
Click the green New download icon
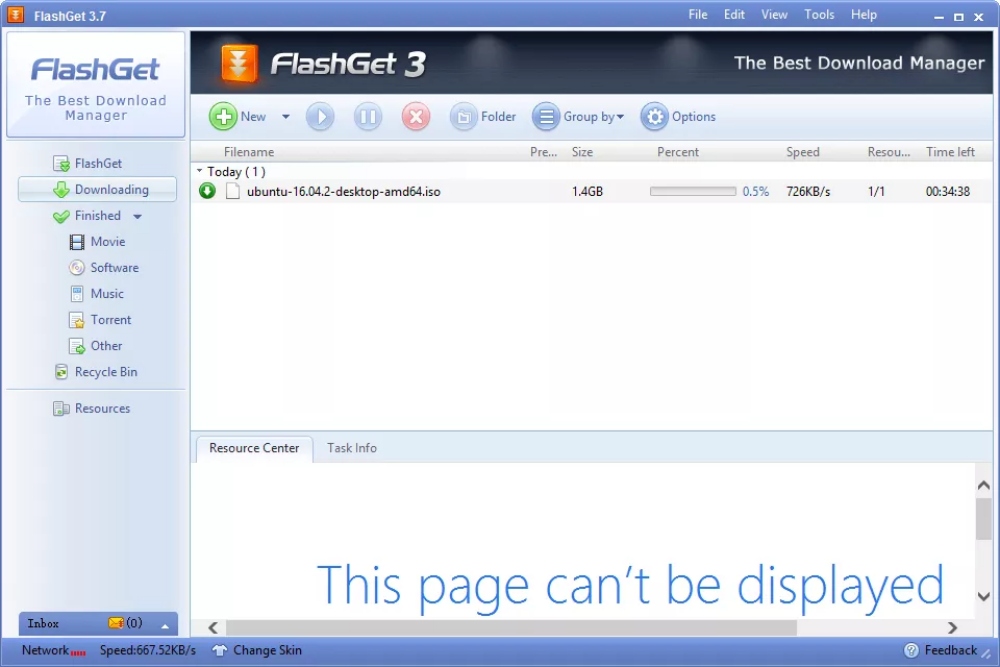(223, 117)
